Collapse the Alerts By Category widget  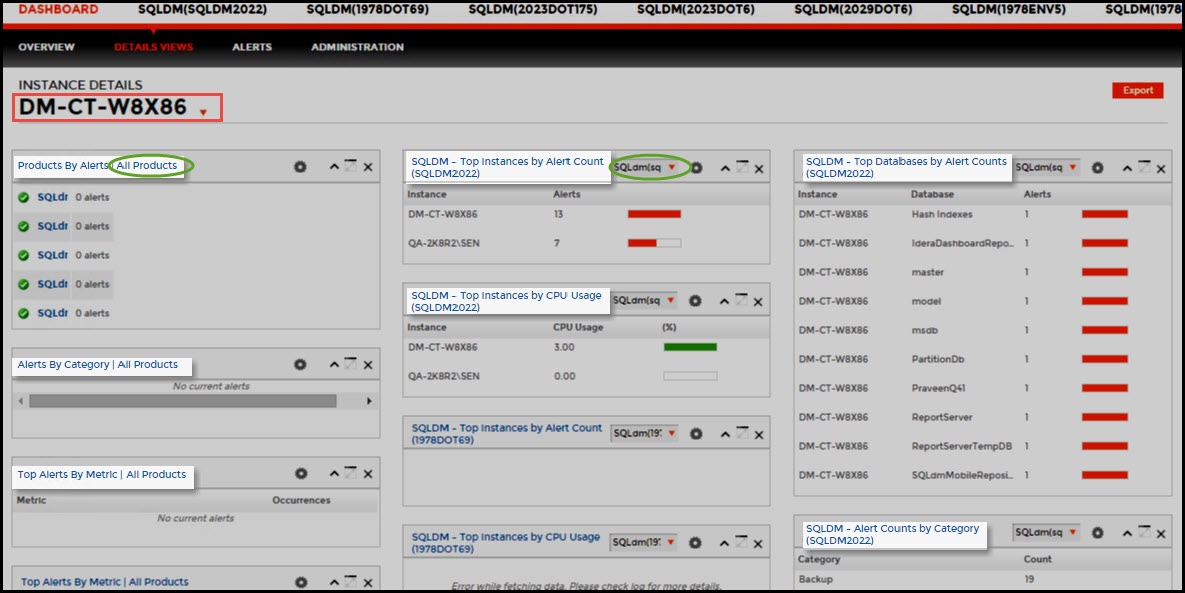(334, 365)
